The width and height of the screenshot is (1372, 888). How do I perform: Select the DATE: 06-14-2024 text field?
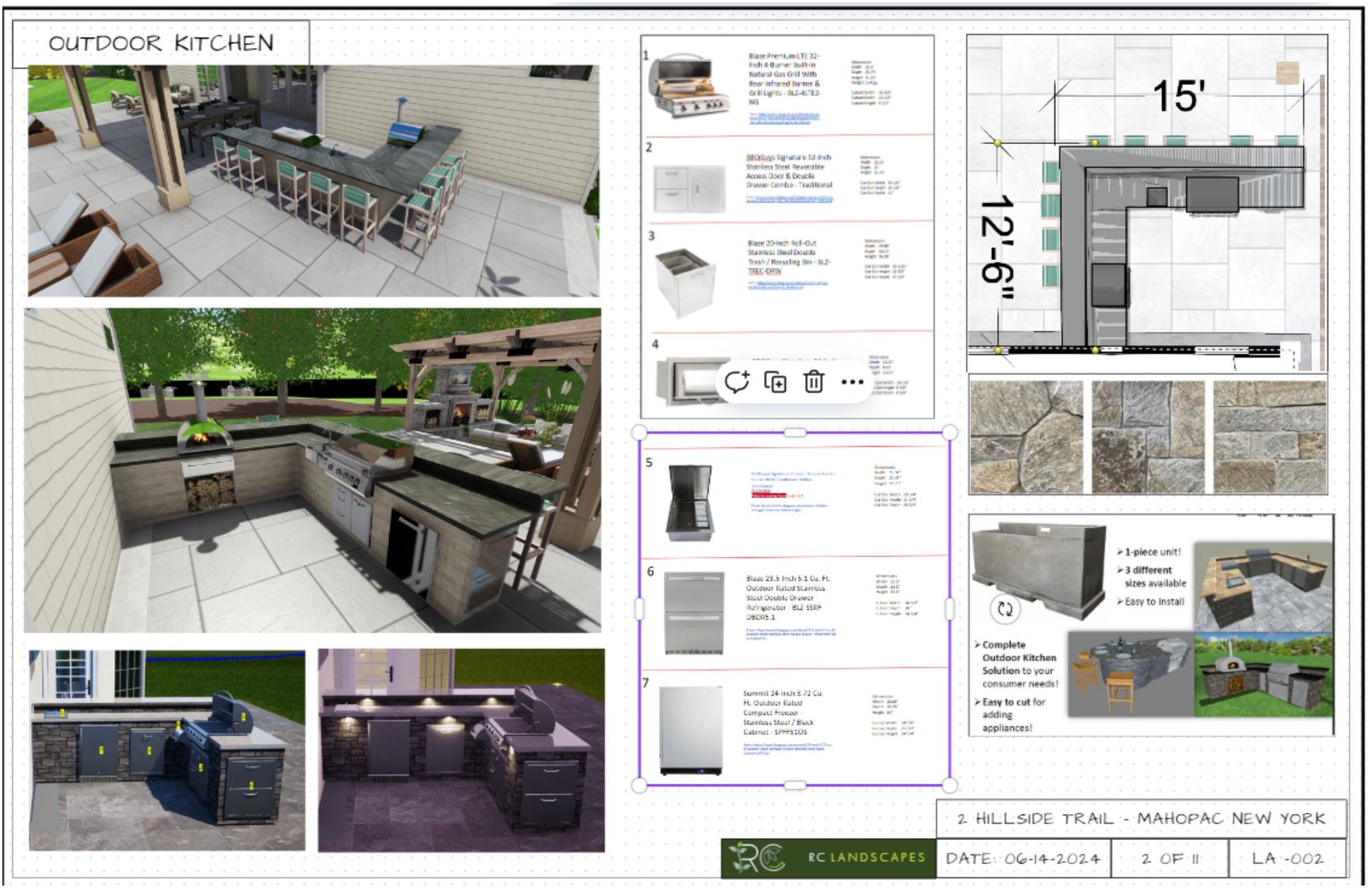coord(1023,858)
